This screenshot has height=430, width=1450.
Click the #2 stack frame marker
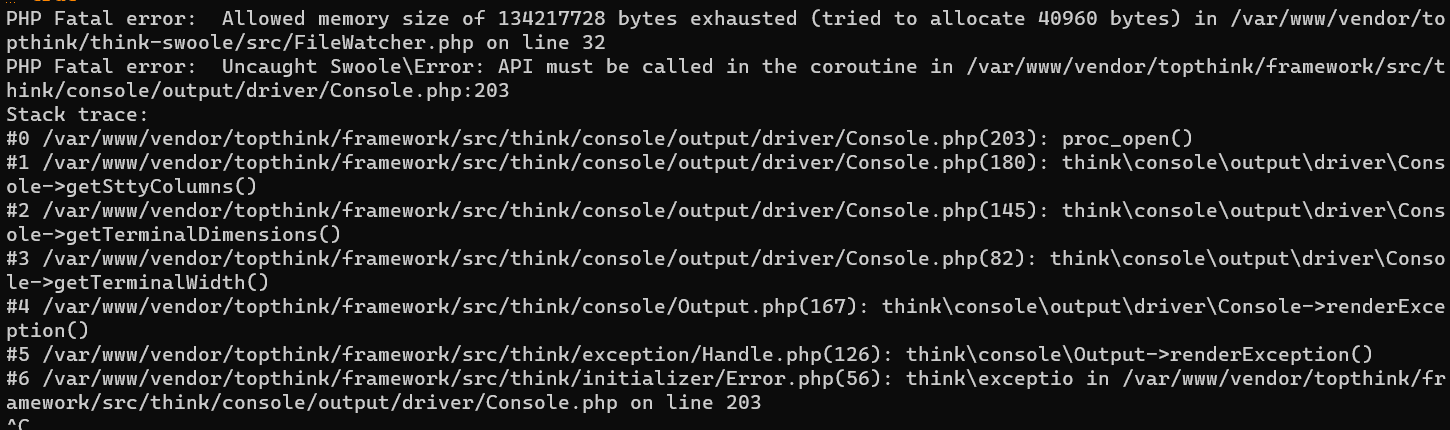[x=18, y=210]
